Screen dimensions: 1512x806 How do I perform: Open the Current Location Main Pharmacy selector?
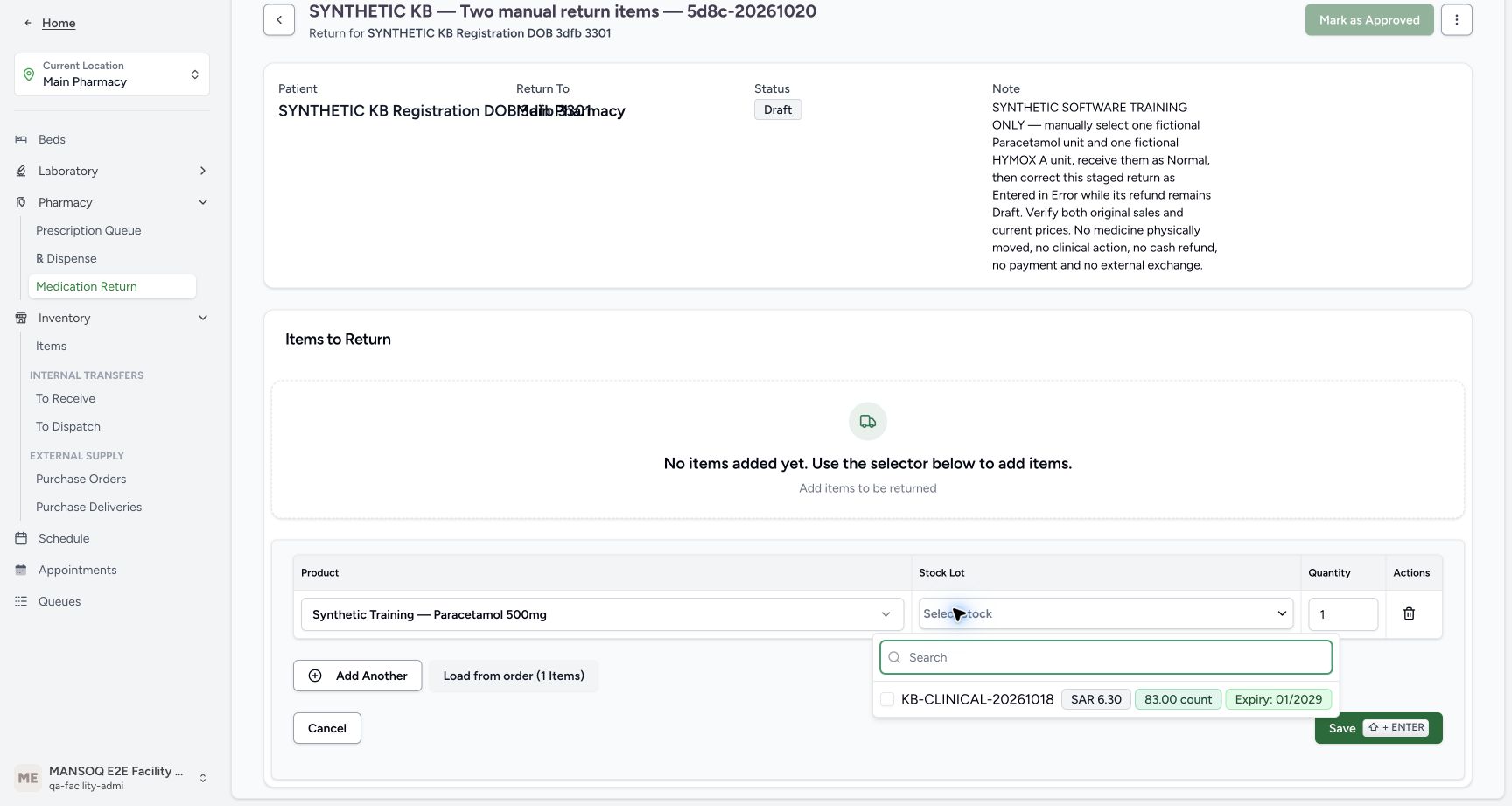click(112, 74)
